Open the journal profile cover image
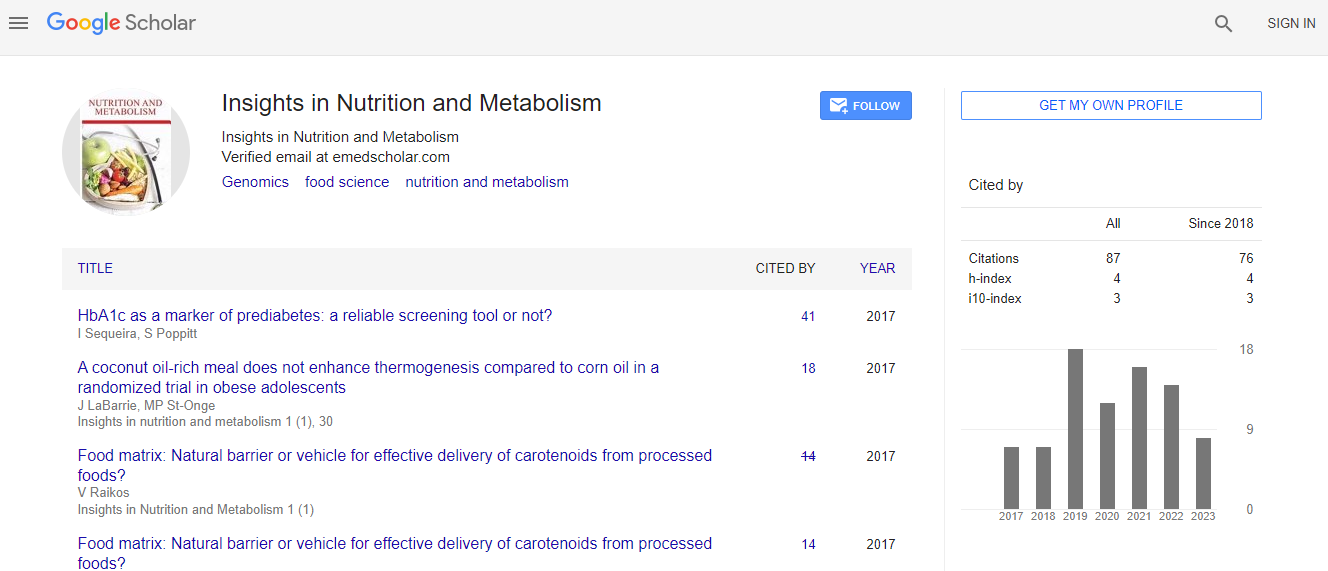 click(126, 153)
